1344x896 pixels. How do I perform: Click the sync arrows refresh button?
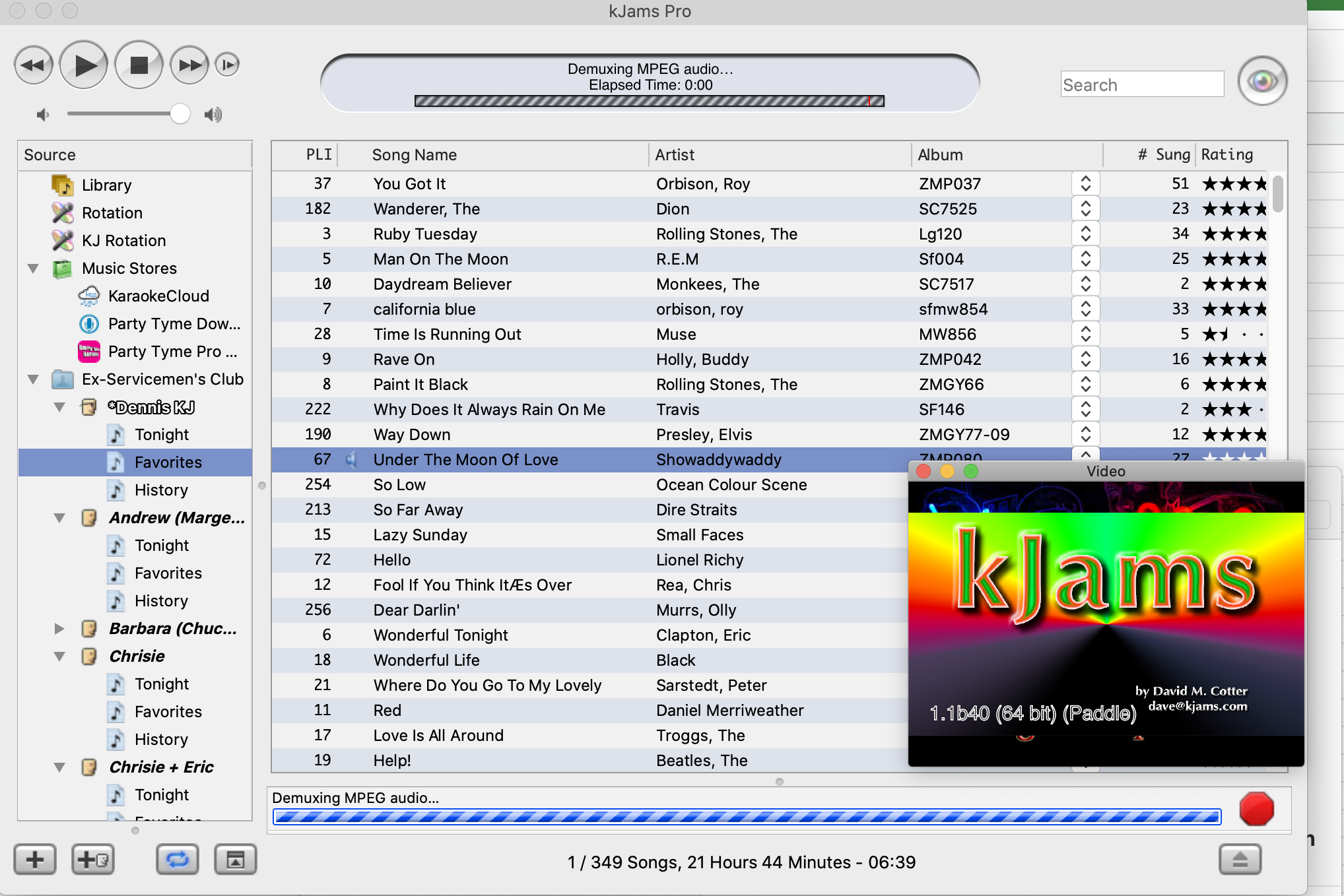[x=177, y=860]
